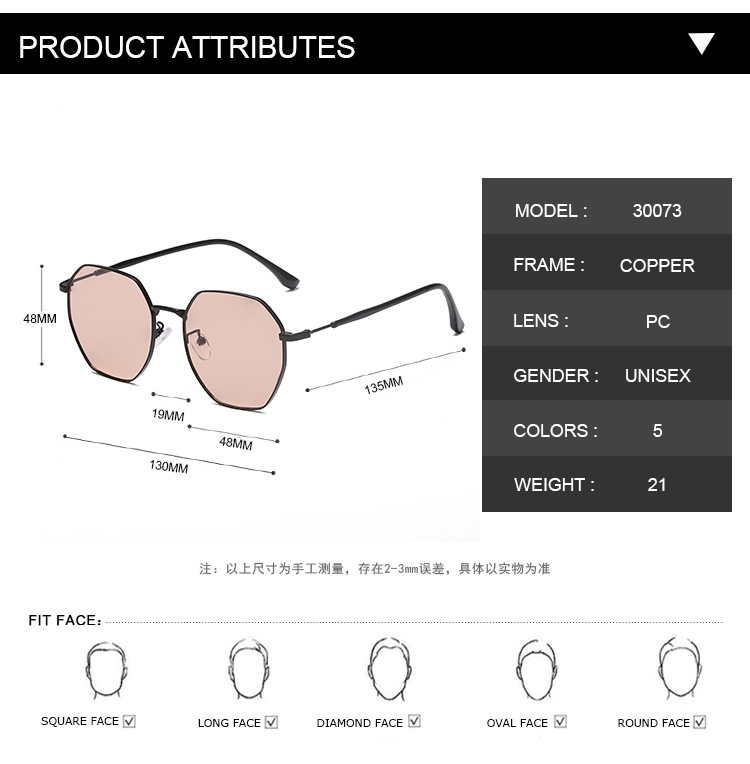Uncheck the Round Face checkbox
Viewport: 750px width, 764px height.
(x=700, y=721)
